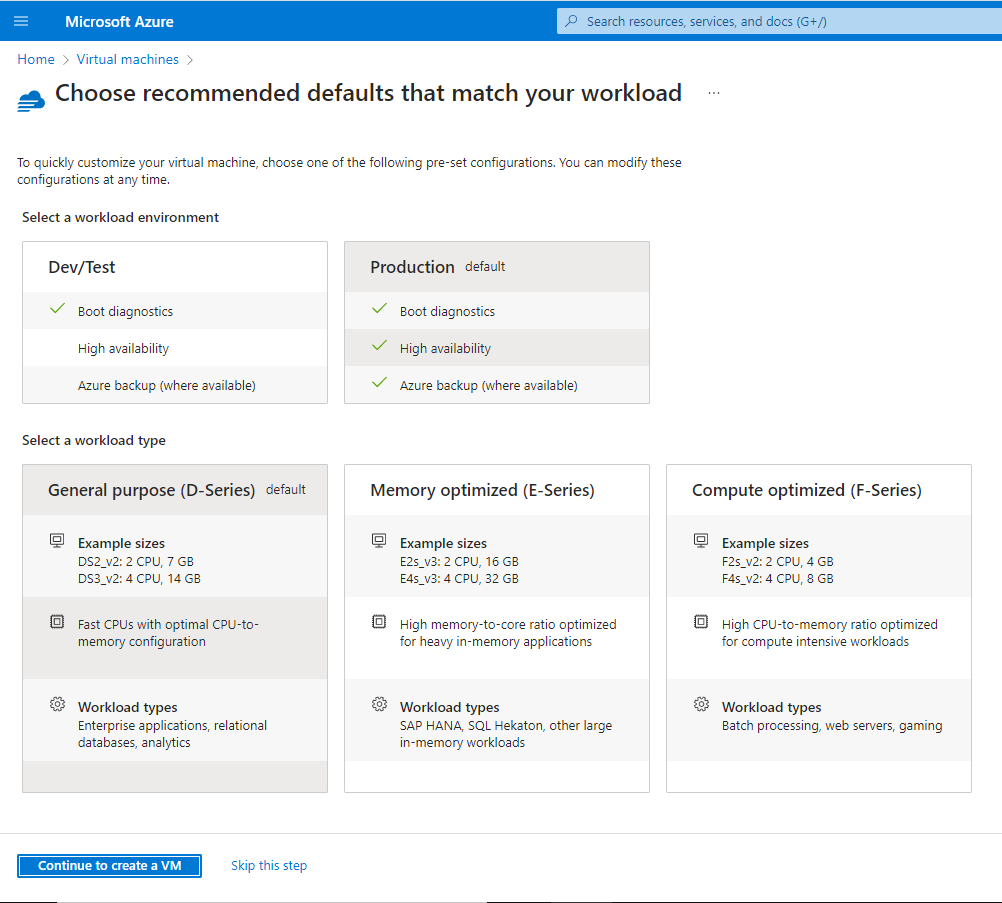Click gear icon in Compute optimized card

[x=701, y=705]
